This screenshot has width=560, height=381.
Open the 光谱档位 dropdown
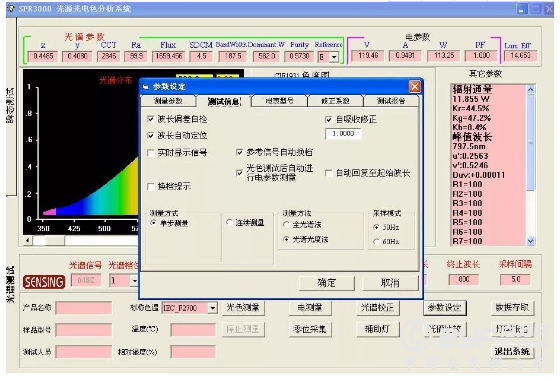pyautogui.click(x=134, y=281)
